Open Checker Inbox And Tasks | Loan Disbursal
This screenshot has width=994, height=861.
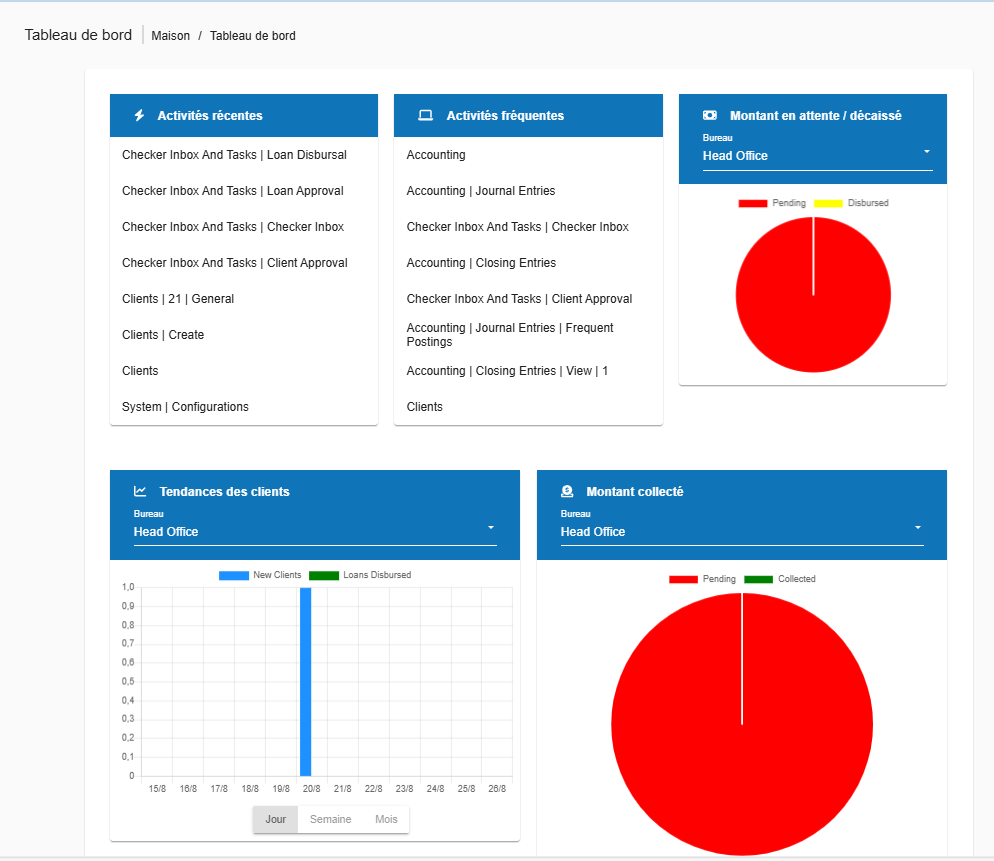(x=234, y=155)
